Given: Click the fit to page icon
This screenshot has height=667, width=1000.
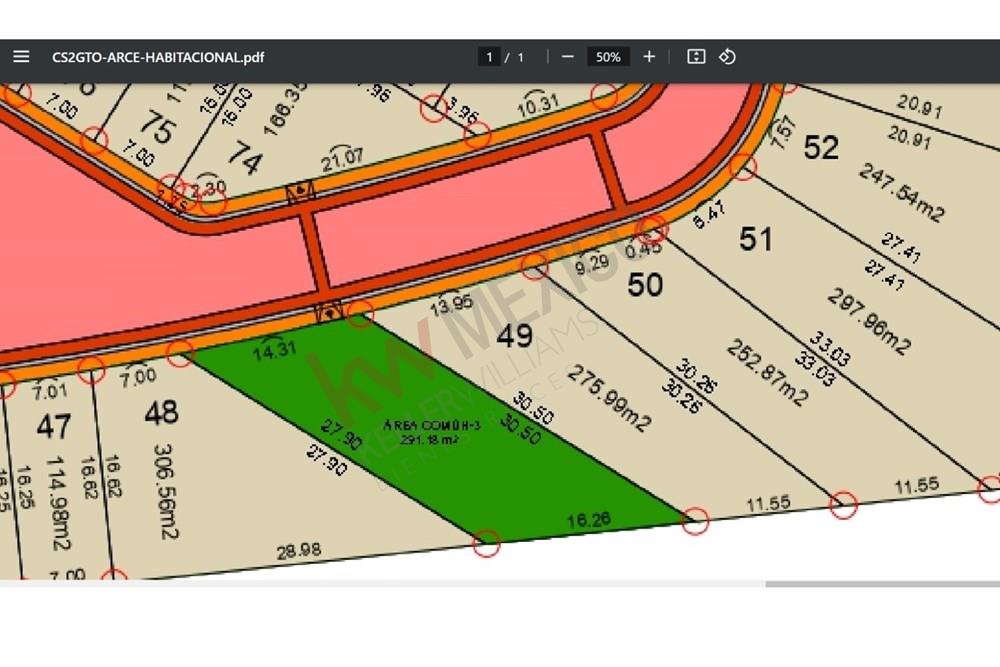Looking at the screenshot, I should point(696,57).
